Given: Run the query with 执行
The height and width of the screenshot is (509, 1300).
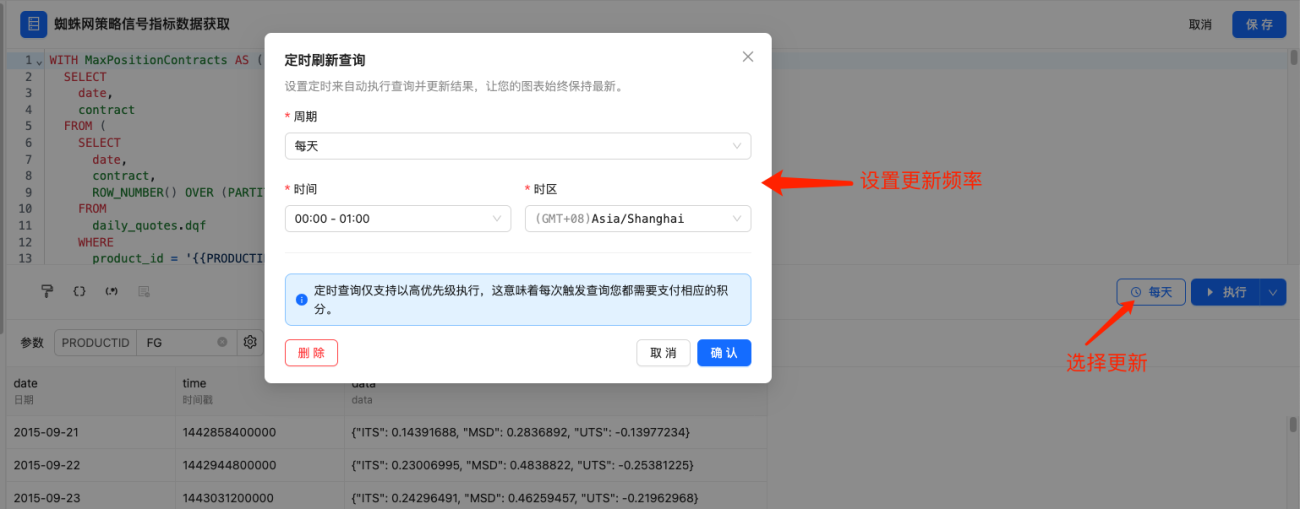Looking at the screenshot, I should coord(1226,292).
